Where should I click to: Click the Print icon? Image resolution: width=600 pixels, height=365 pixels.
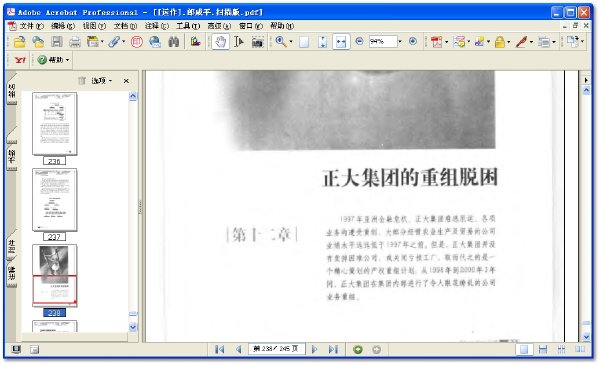click(75, 42)
